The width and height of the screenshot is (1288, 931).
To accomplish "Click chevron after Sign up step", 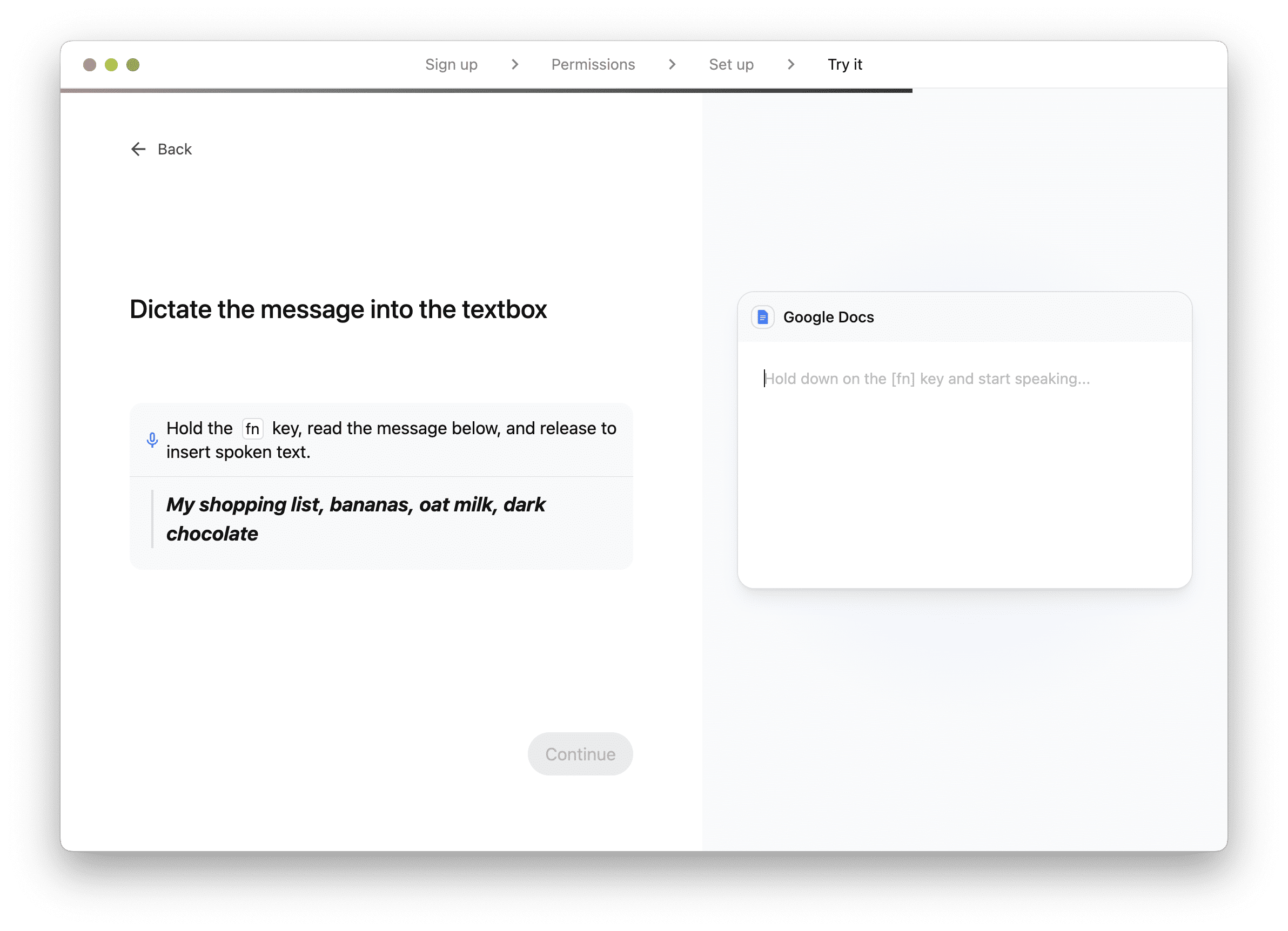I will click(x=514, y=65).
